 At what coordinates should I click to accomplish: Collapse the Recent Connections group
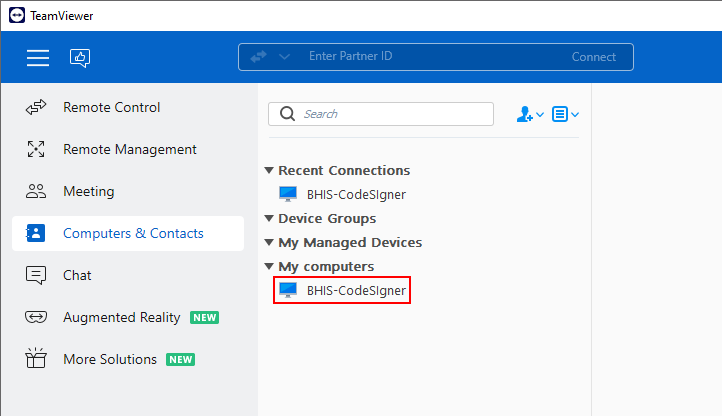pos(269,171)
